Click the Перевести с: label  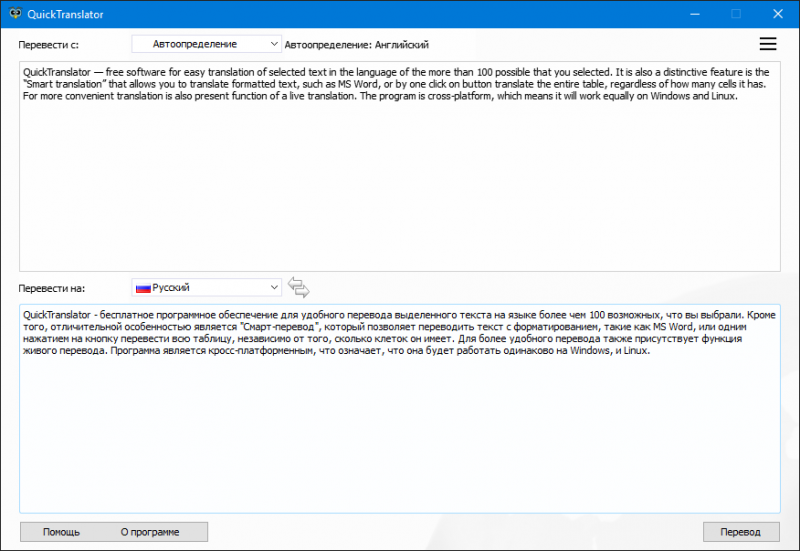click(48, 45)
